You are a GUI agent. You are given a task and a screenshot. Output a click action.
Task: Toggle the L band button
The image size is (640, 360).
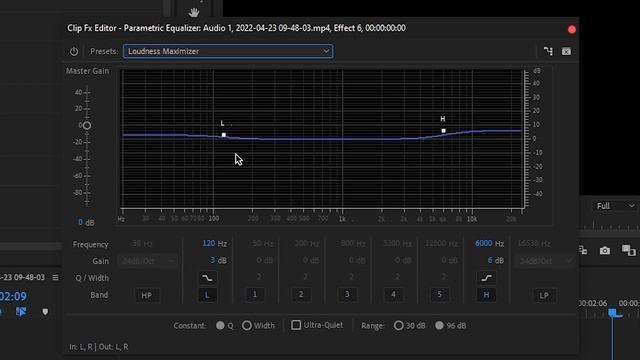(x=207, y=295)
